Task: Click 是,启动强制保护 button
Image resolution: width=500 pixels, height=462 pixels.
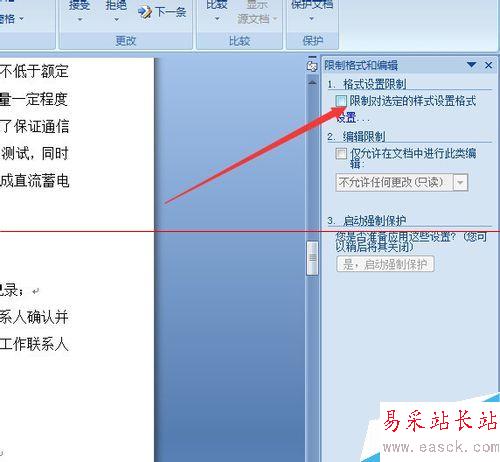Action: pos(385,264)
